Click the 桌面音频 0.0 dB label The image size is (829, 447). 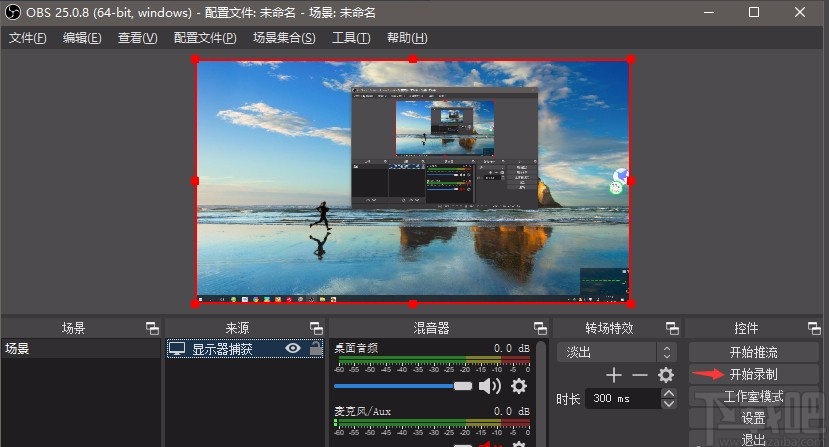511,348
